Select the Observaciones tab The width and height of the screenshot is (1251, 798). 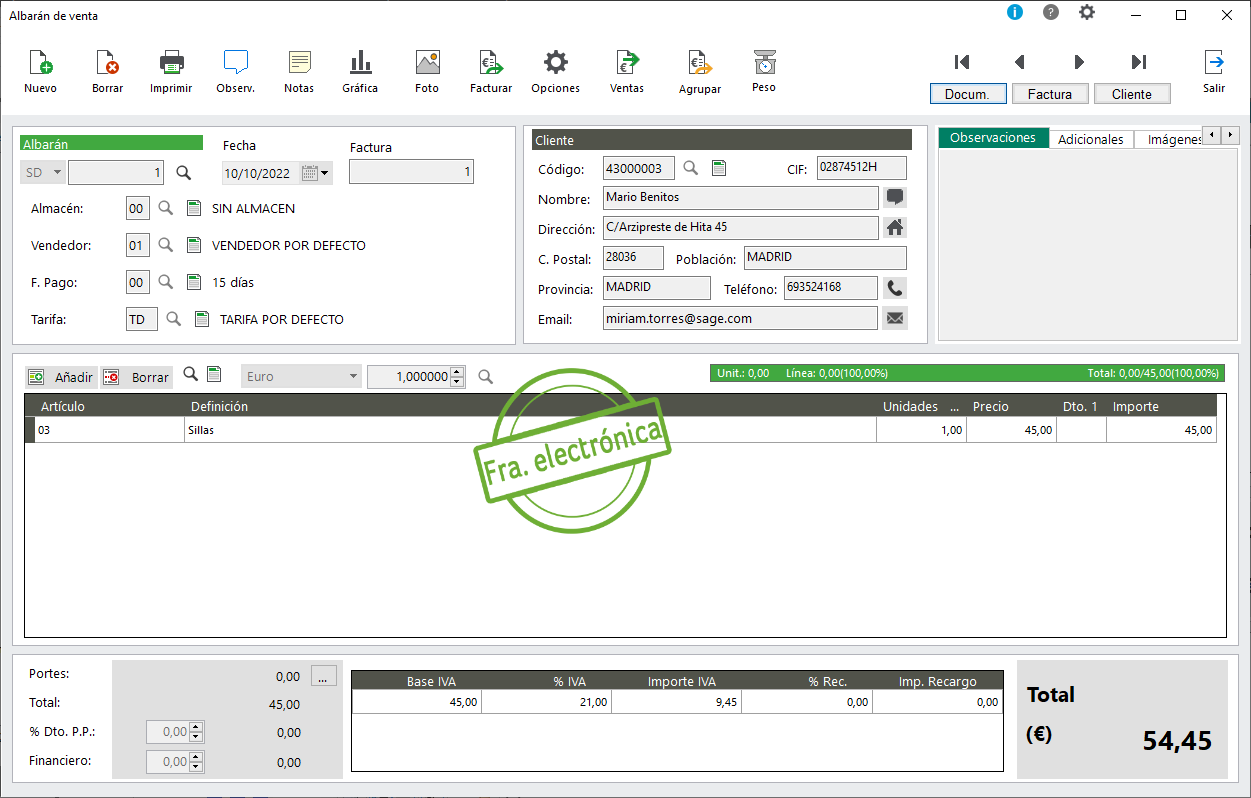992,138
